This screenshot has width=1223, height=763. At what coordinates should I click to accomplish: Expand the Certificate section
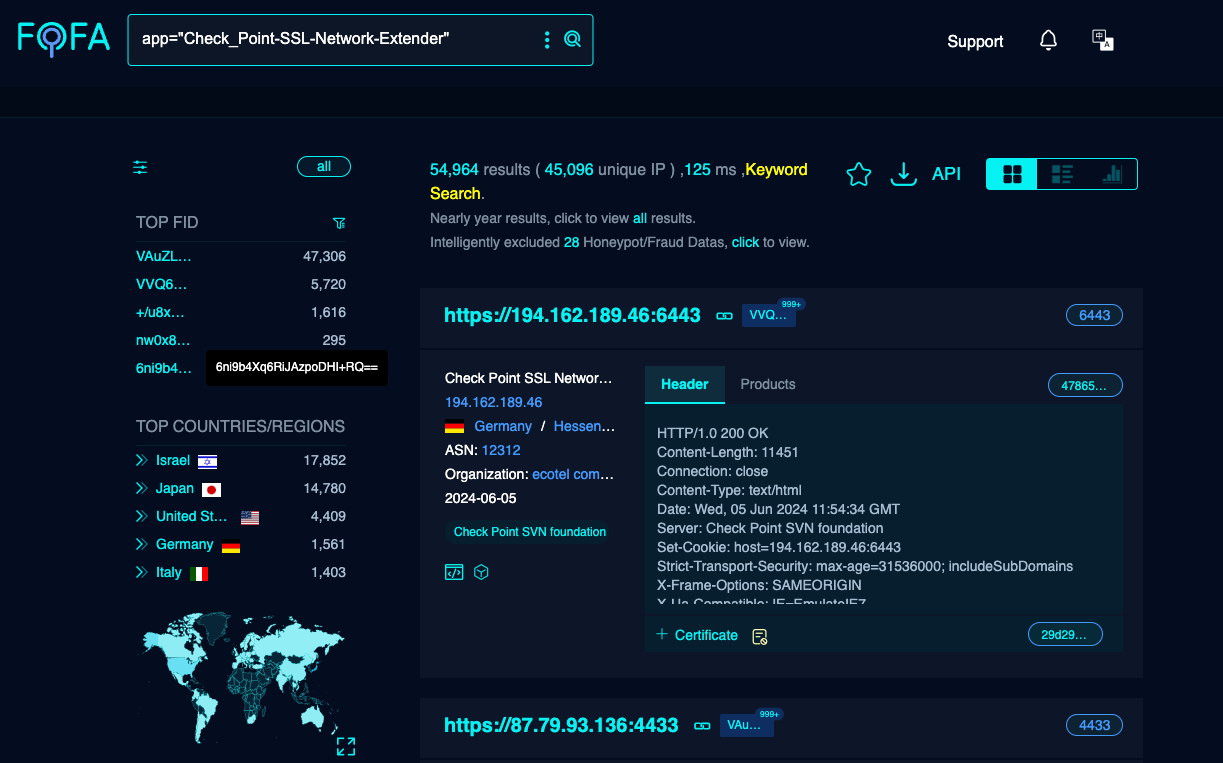(697, 635)
